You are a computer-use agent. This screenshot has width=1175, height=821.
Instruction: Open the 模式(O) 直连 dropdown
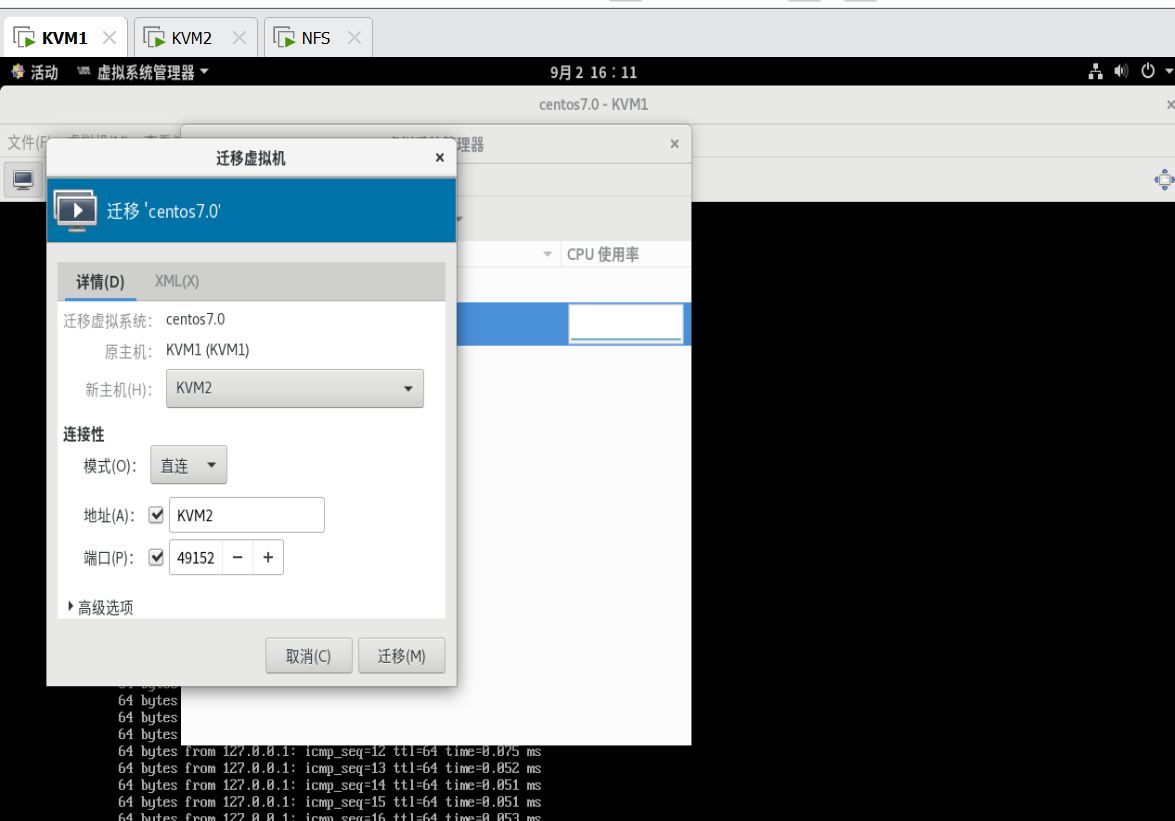click(188, 465)
